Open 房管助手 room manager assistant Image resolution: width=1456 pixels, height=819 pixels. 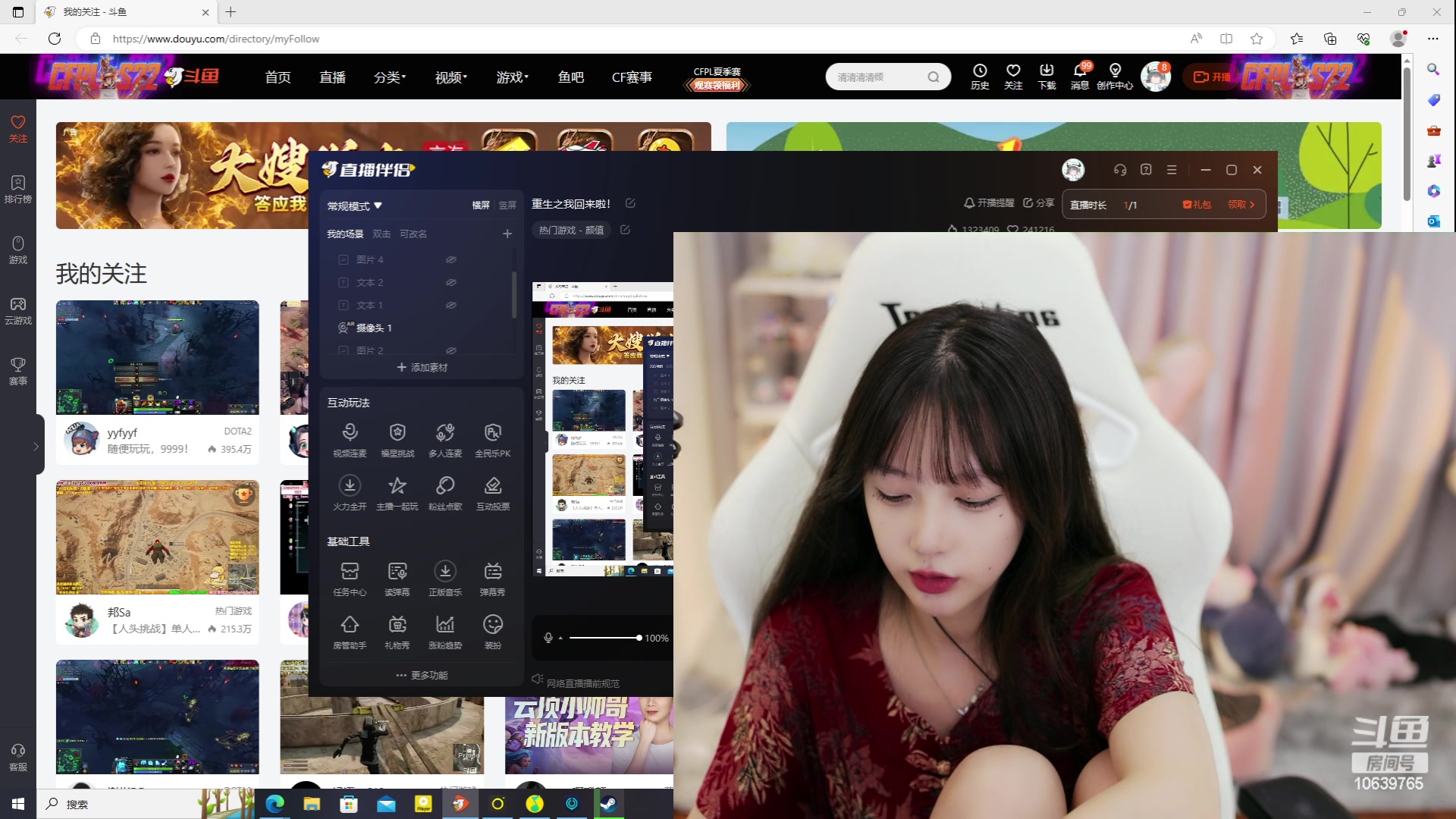tap(350, 632)
